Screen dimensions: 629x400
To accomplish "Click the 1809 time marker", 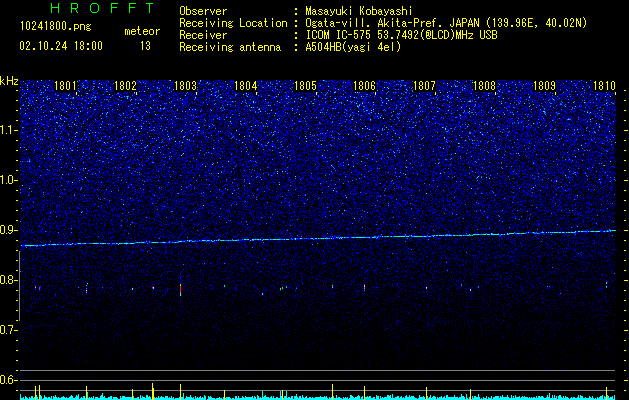I will click(x=544, y=86).
